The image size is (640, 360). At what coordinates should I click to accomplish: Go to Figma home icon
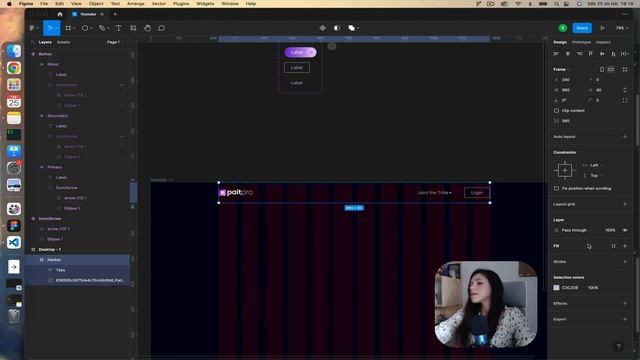click(60, 14)
